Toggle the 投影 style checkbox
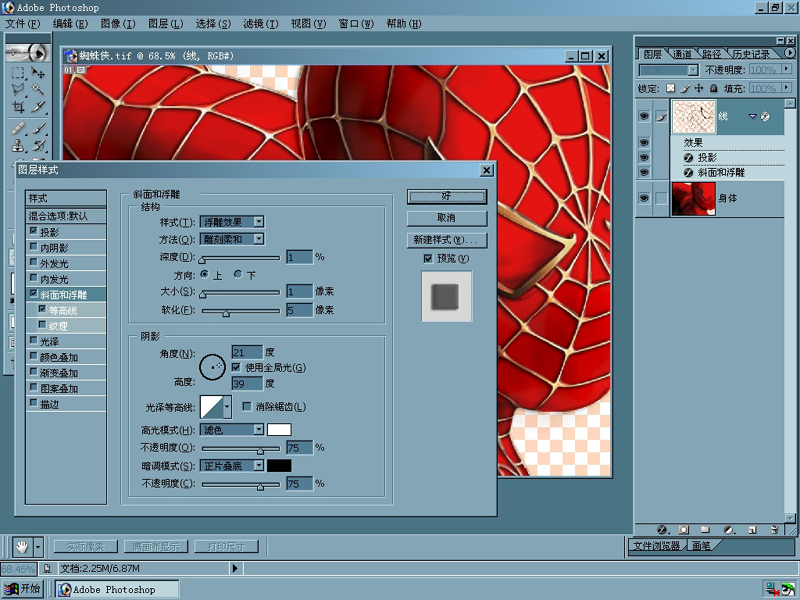This screenshot has width=800, height=600. coord(34,231)
